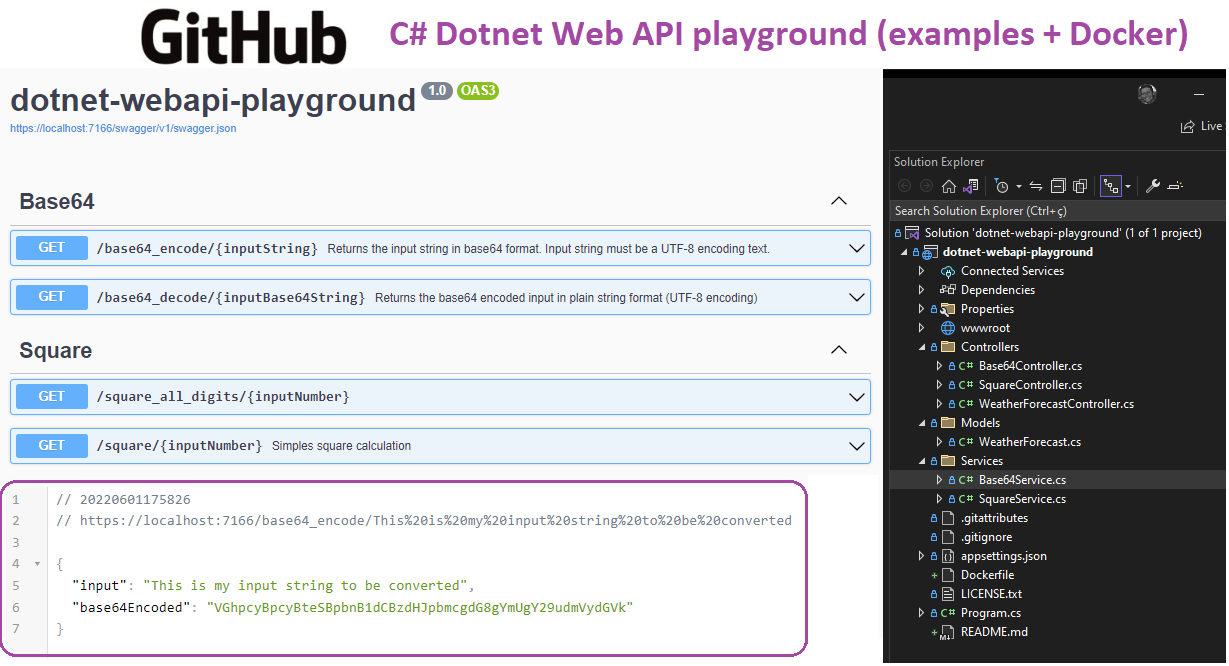
Task: Click the Forward arrow in Solution Explorer toolbar
Action: tap(927, 186)
